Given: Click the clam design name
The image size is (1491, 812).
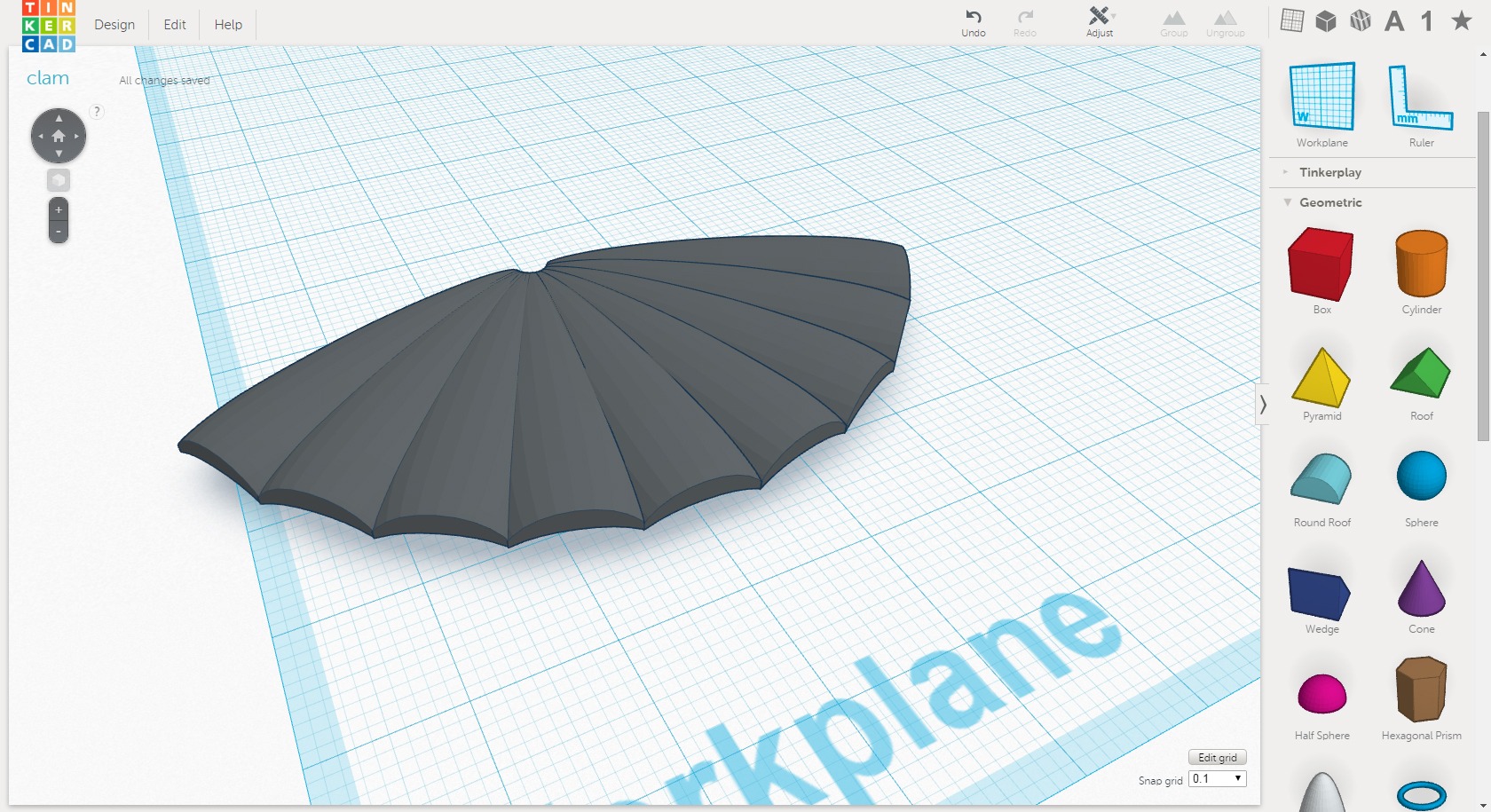Looking at the screenshot, I should pos(48,78).
